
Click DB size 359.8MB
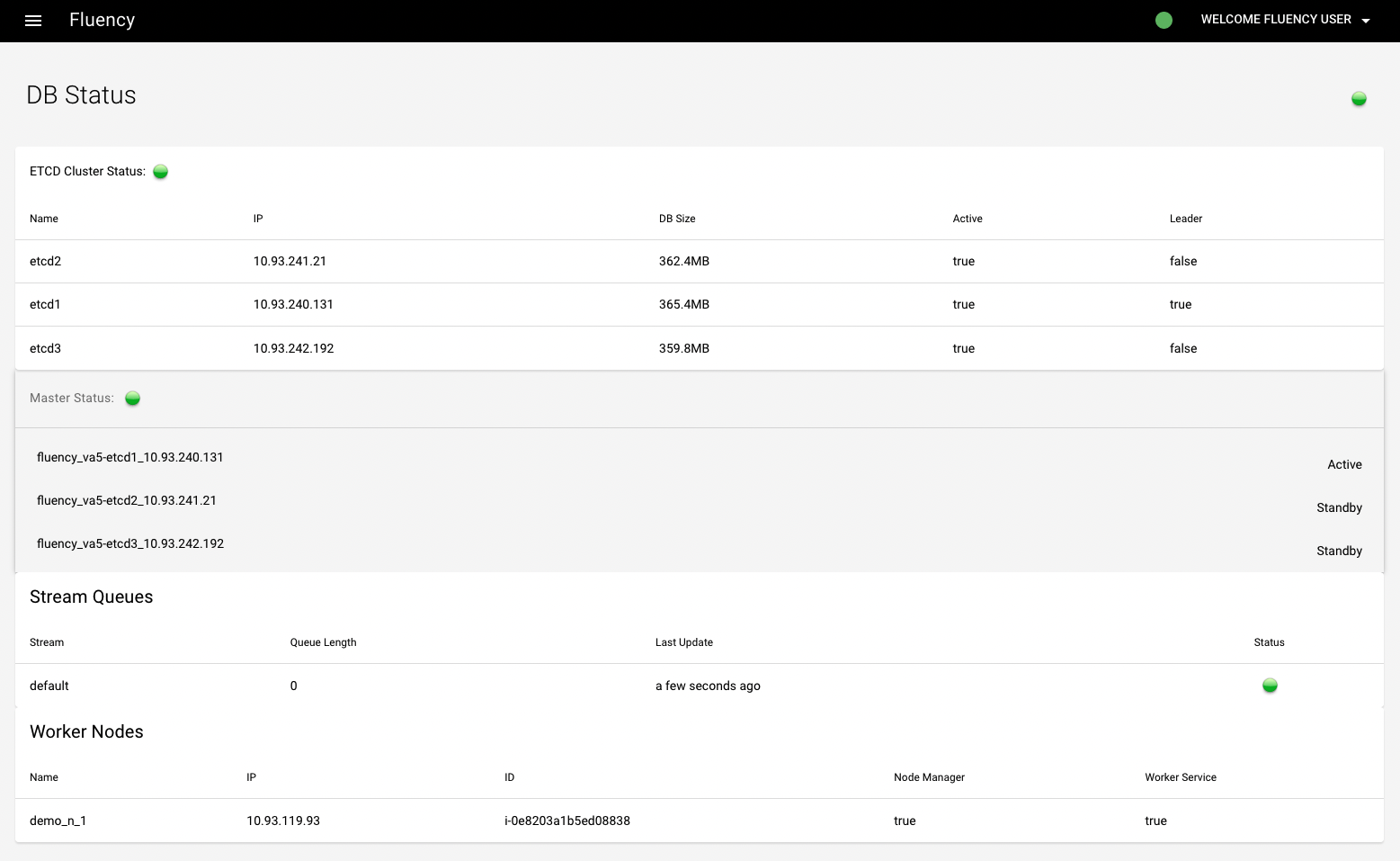pyautogui.click(x=684, y=348)
